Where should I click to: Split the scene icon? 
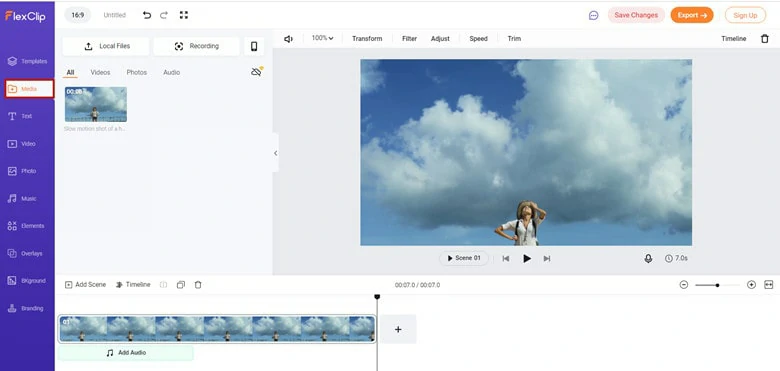163,285
